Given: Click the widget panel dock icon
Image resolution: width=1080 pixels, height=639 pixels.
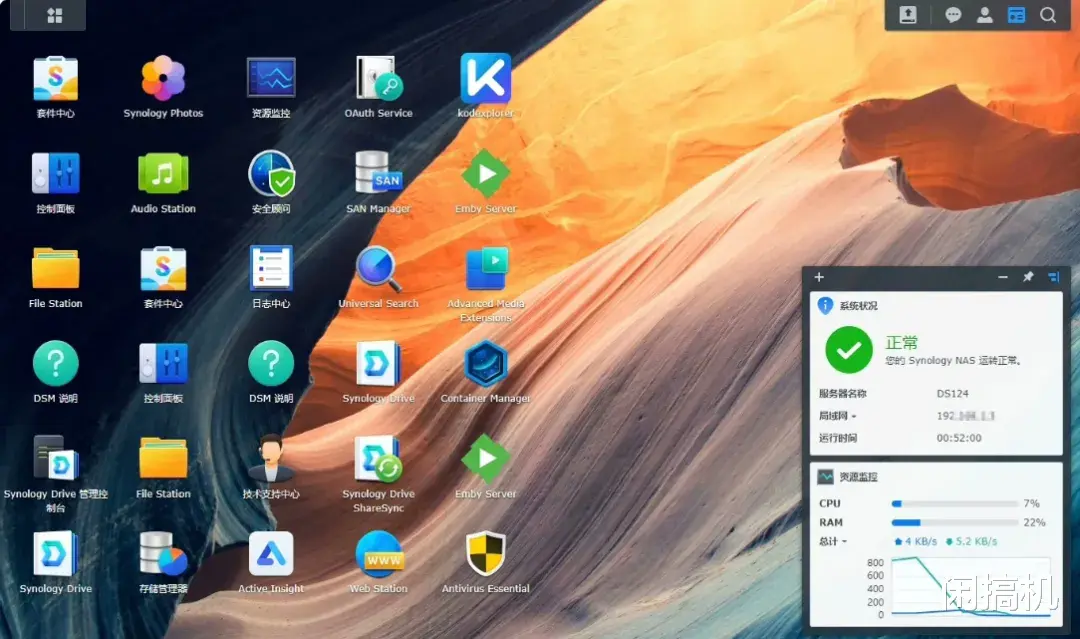Looking at the screenshot, I should pyautogui.click(x=1054, y=277).
